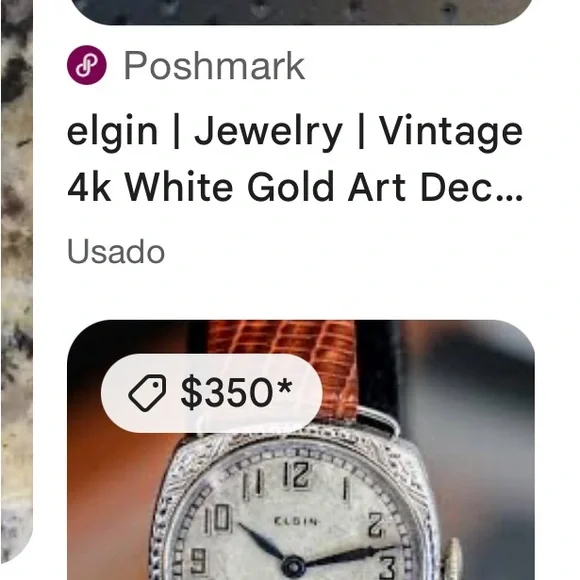Click the center pivot of the watch hands
This screenshot has height=580, width=580.
pyautogui.click(x=293, y=567)
